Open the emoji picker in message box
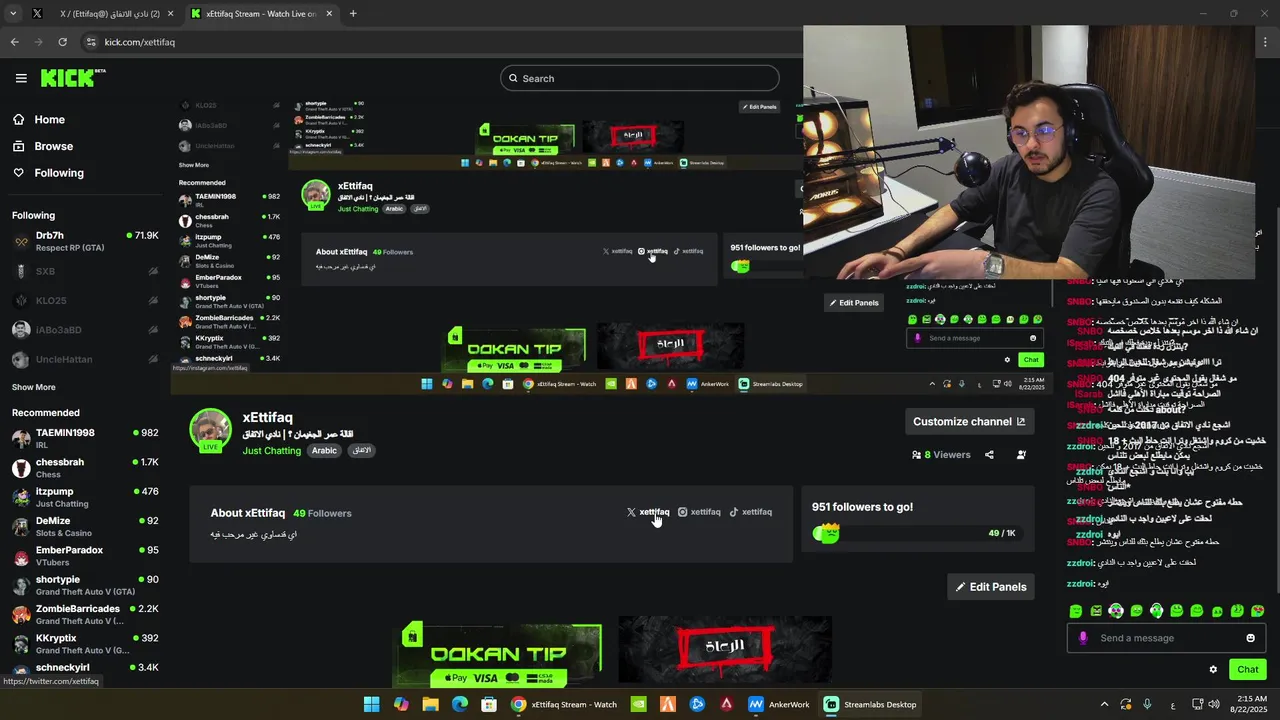This screenshot has width=1280, height=720. pos(1250,638)
